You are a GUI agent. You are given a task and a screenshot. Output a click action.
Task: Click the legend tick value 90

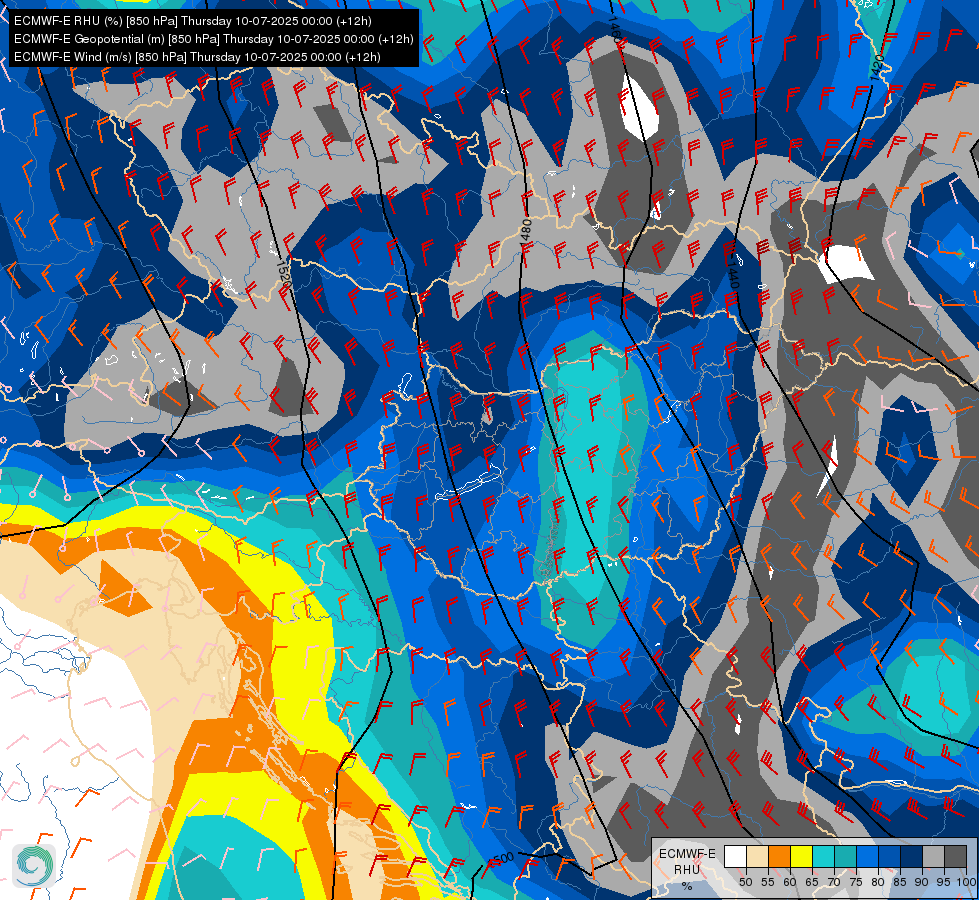pyautogui.click(x=922, y=882)
